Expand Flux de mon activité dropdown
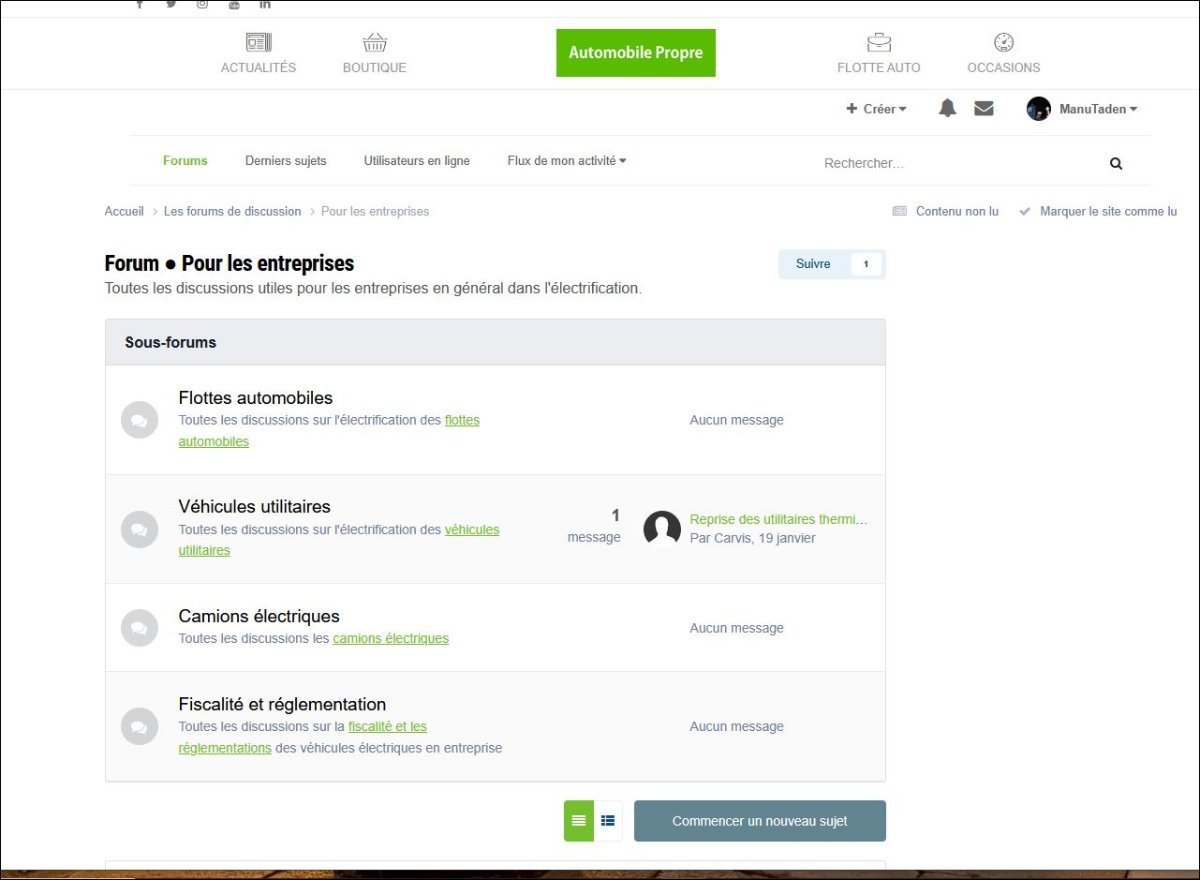This screenshot has width=1200, height=880. (566, 161)
